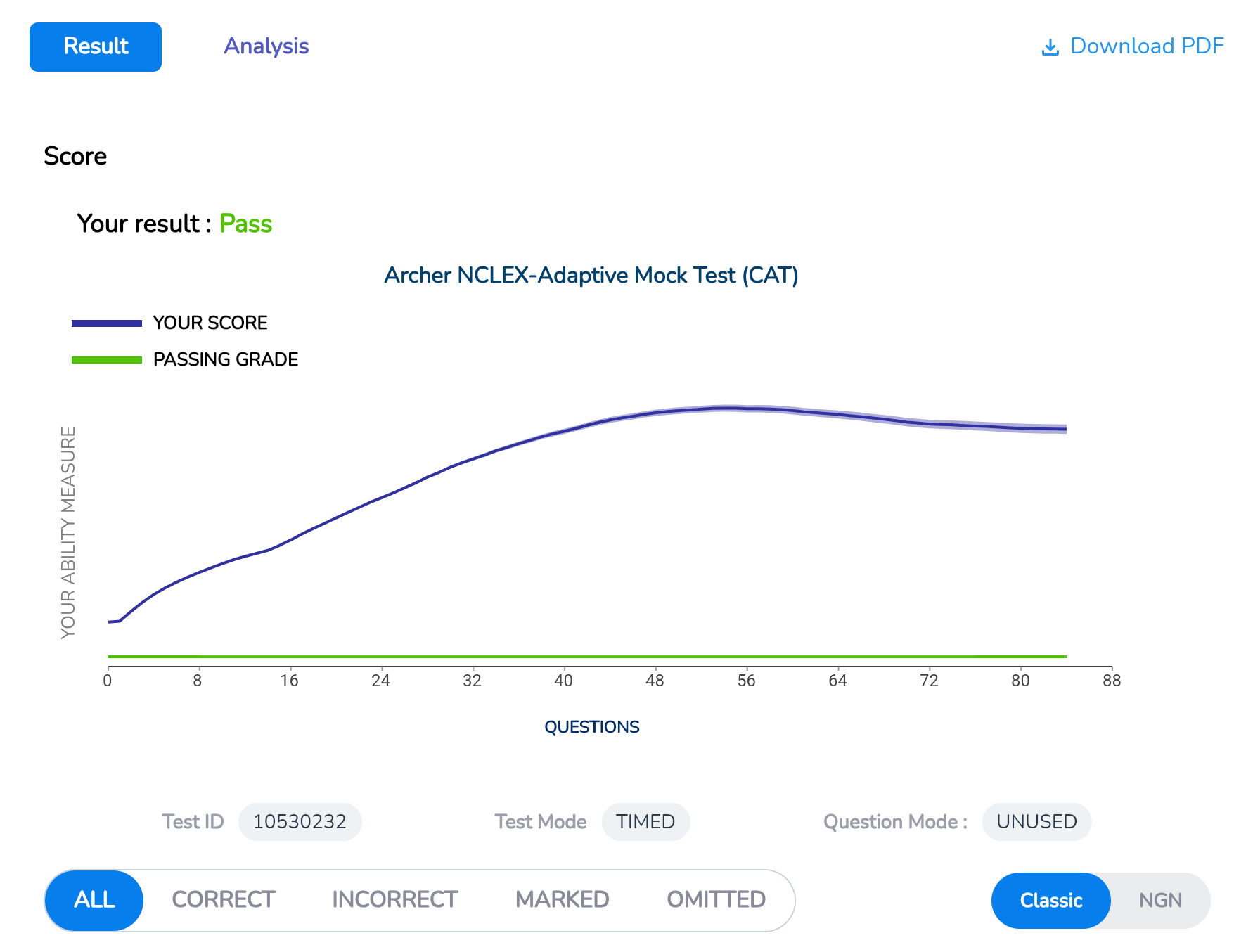This screenshot has width=1253, height=952.
Task: Switch to the Result tab
Action: (x=96, y=47)
